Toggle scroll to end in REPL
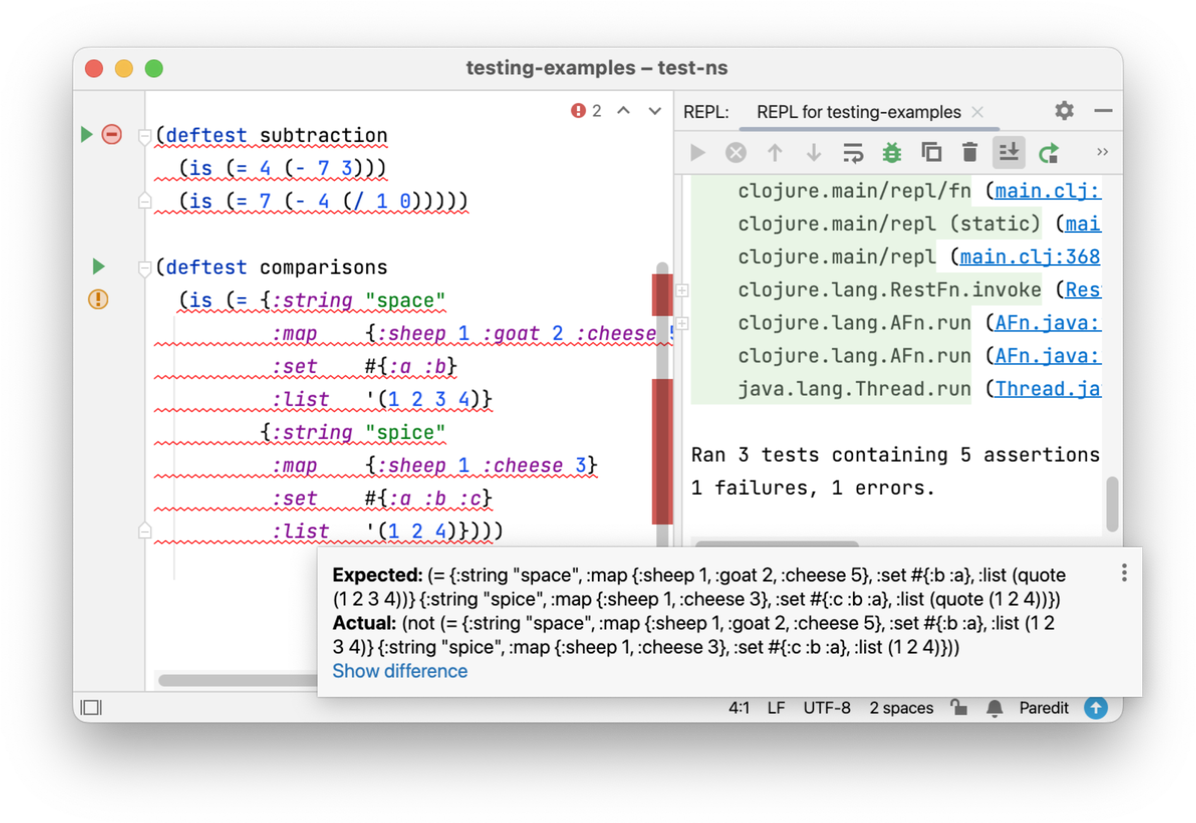The image size is (1196, 823). (1008, 153)
